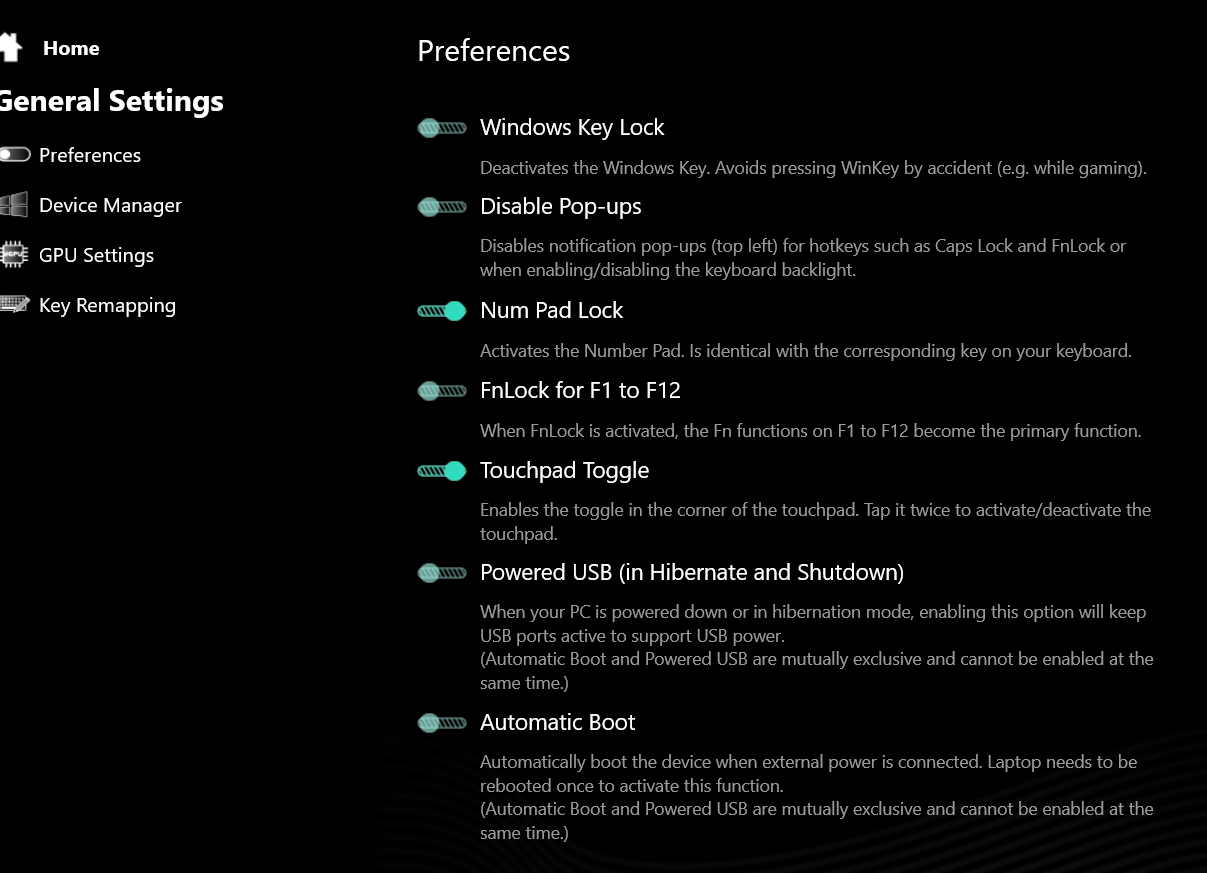
Task: Go to the Home page label
Action: point(71,48)
